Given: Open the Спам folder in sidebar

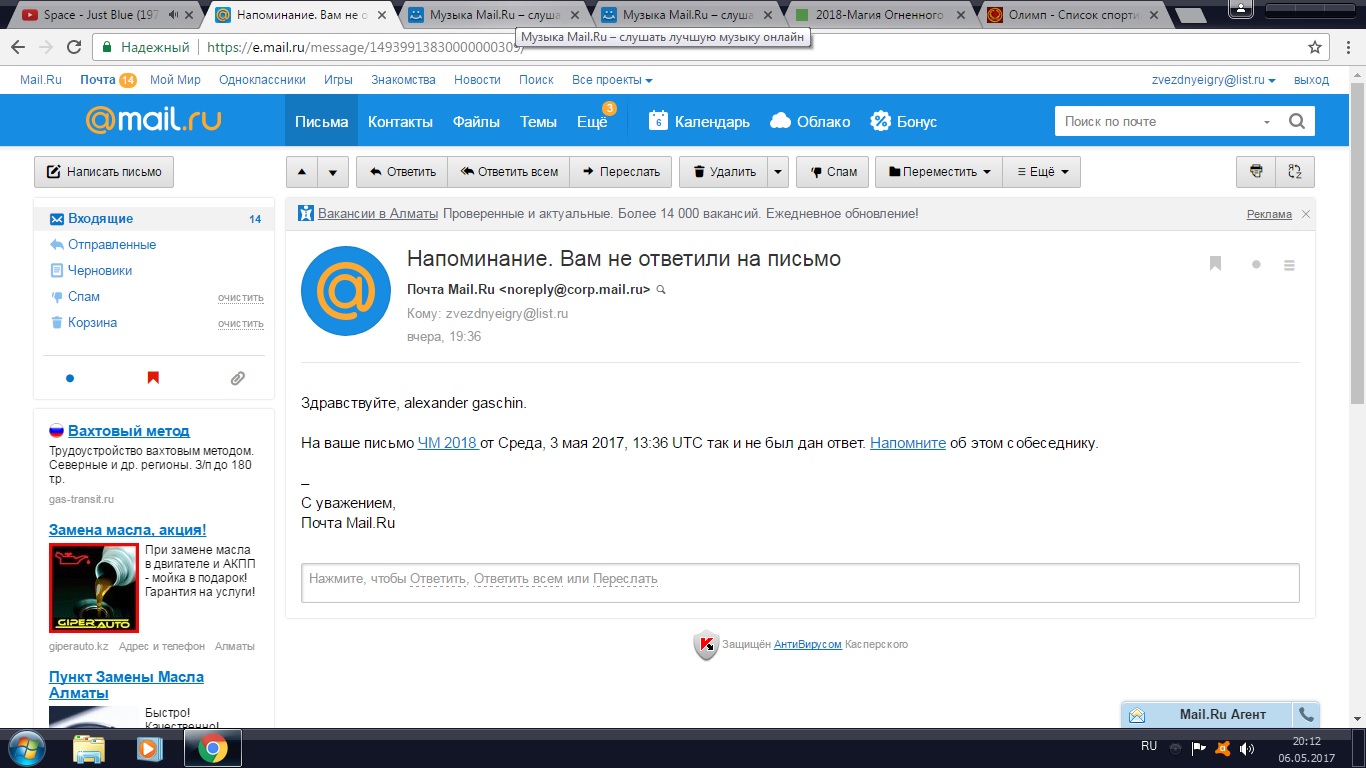Looking at the screenshot, I should click(x=84, y=296).
